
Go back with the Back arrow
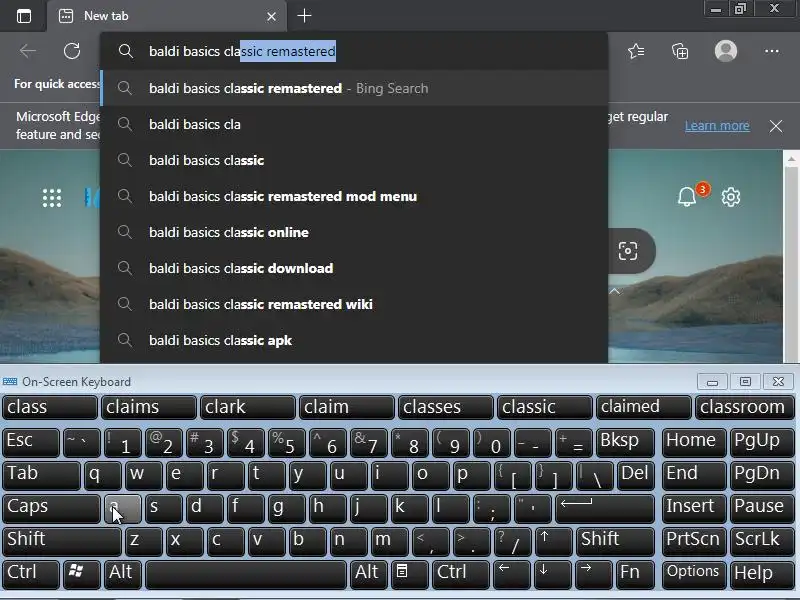click(x=28, y=51)
